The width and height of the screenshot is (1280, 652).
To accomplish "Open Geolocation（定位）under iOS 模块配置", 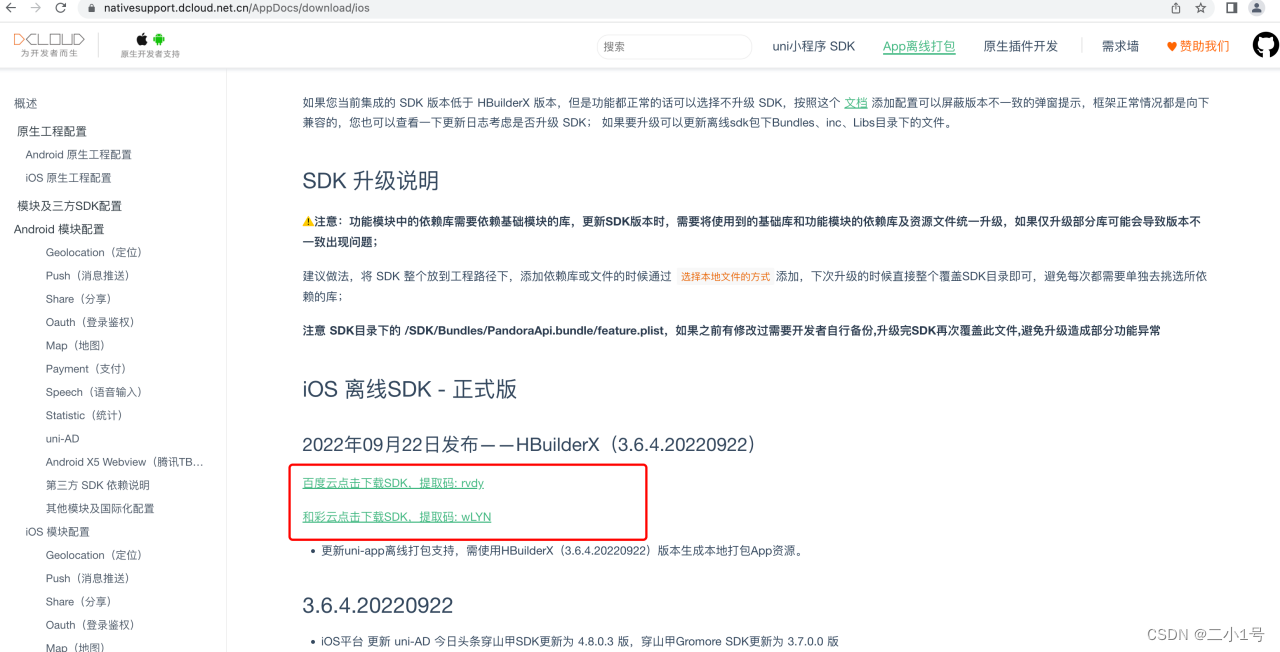I will click(x=94, y=555).
